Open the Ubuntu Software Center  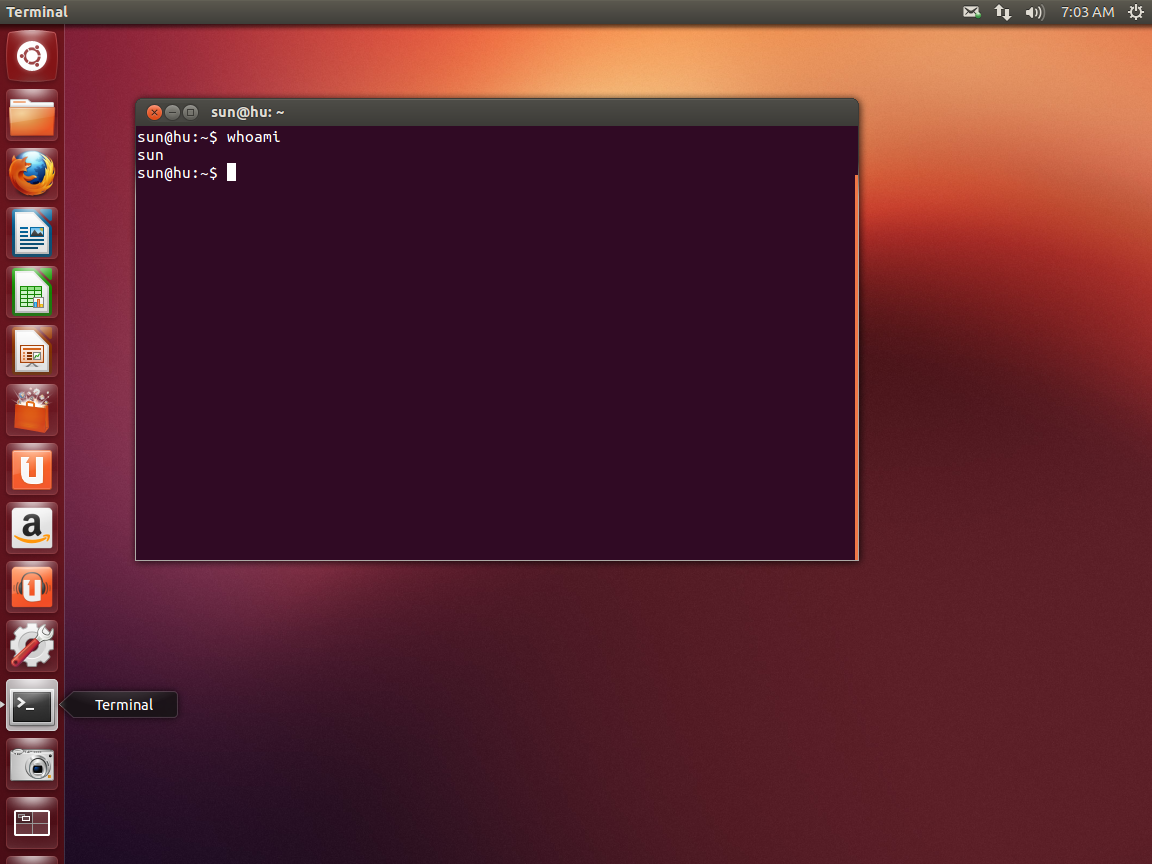(31, 409)
